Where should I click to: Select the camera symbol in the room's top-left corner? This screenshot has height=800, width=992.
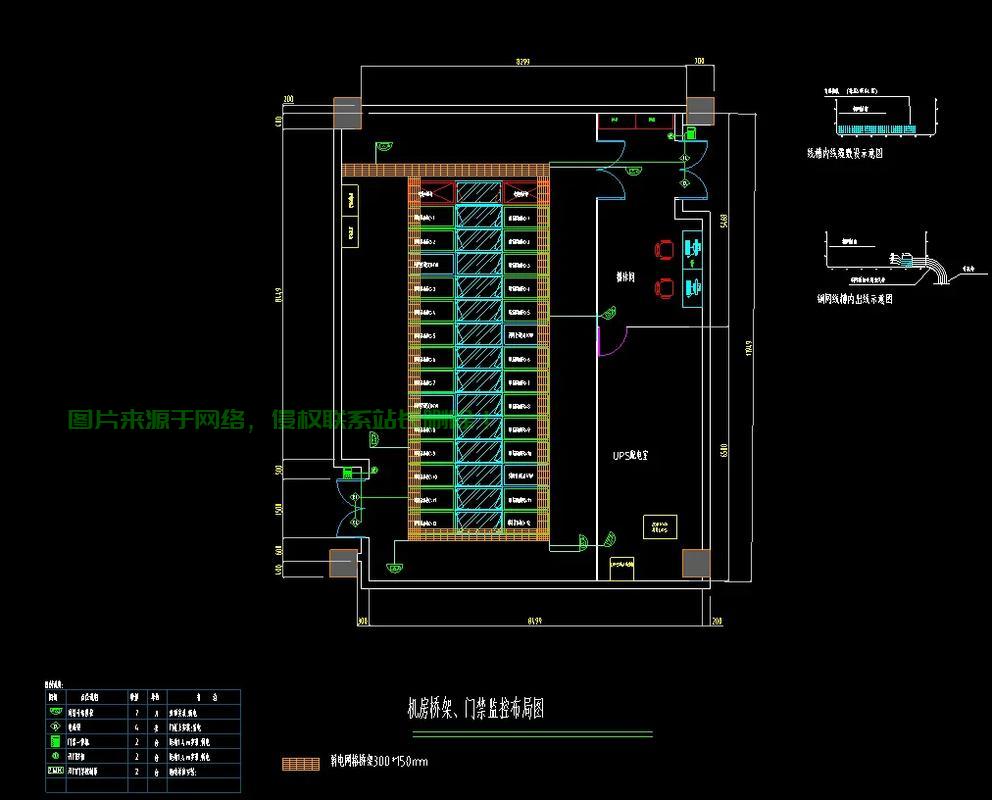384,147
